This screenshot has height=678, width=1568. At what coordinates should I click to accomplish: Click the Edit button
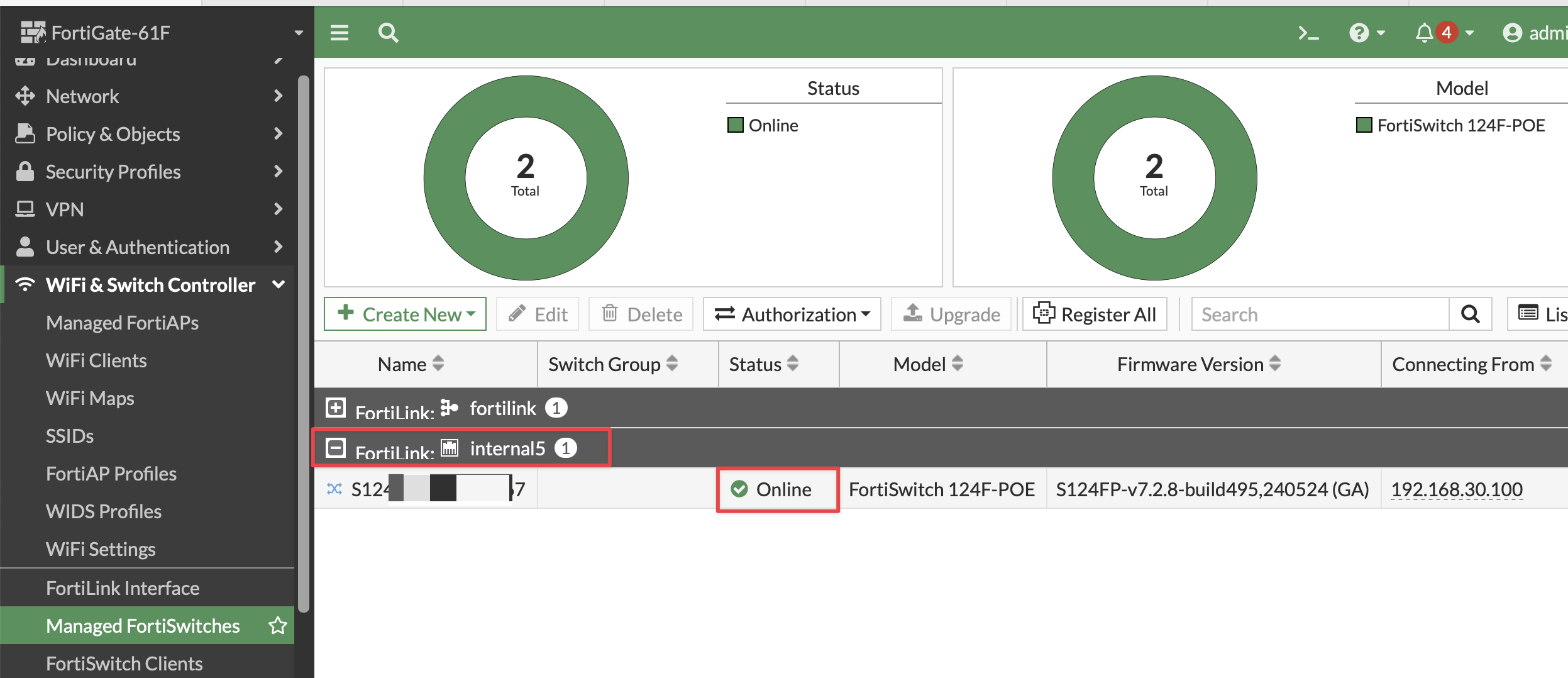538,314
